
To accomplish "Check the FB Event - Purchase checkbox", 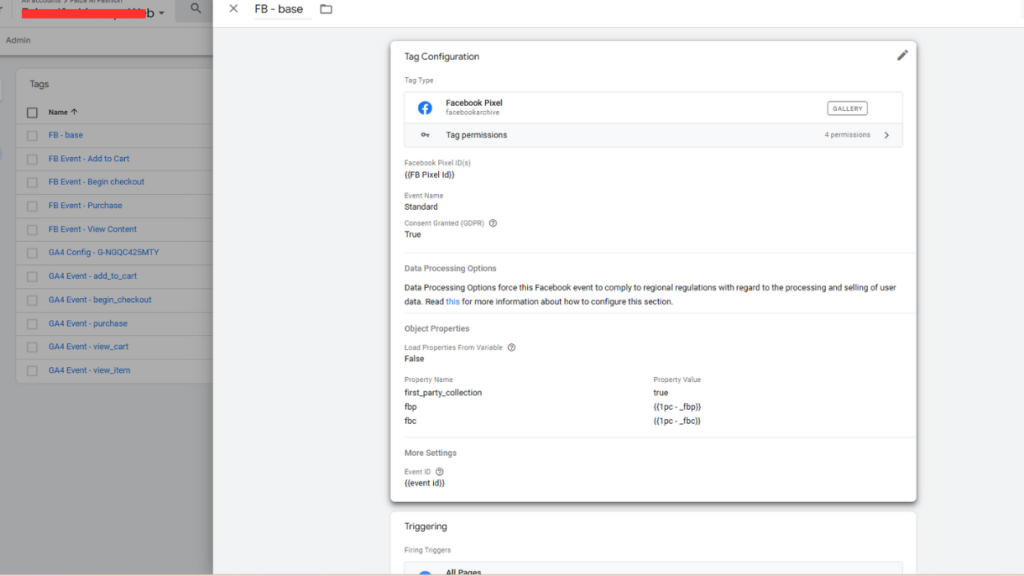I will 32,206.
